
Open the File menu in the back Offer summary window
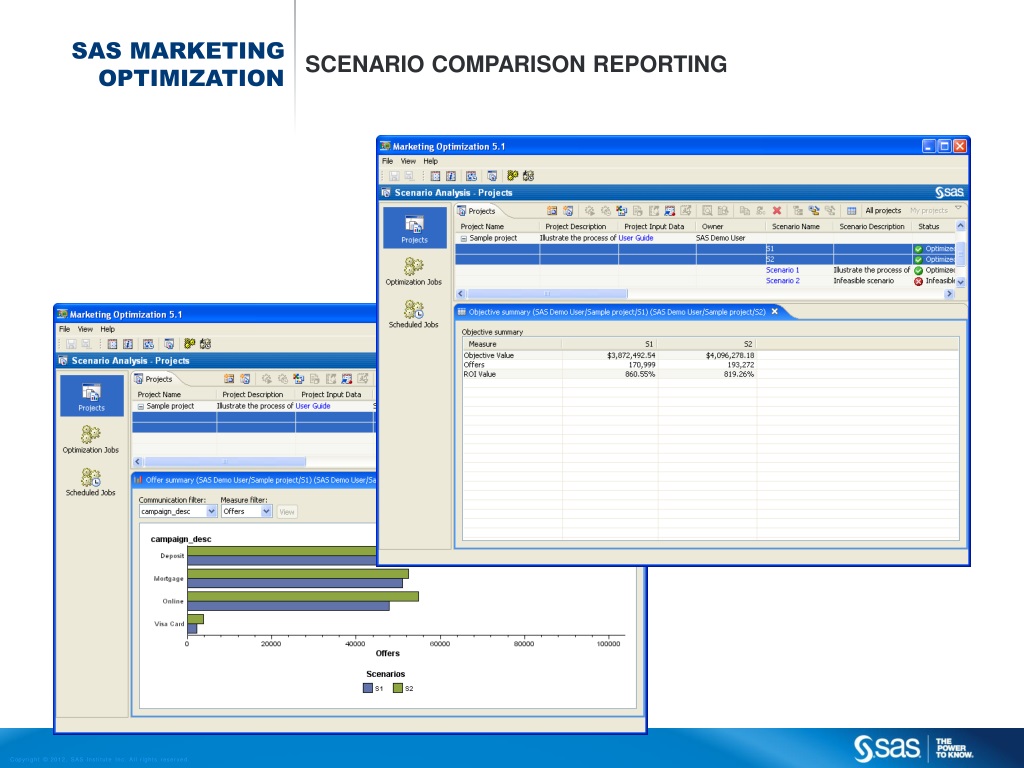(x=65, y=329)
